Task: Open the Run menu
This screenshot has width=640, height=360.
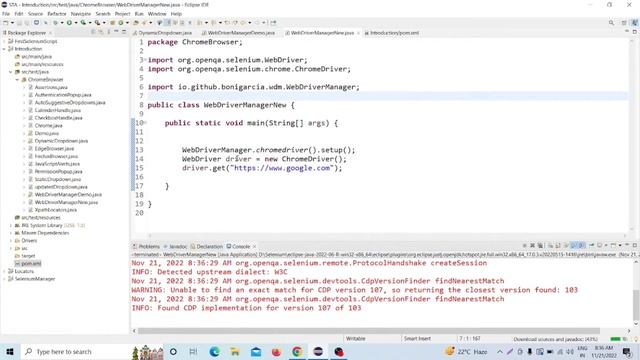Action: [139, 14]
